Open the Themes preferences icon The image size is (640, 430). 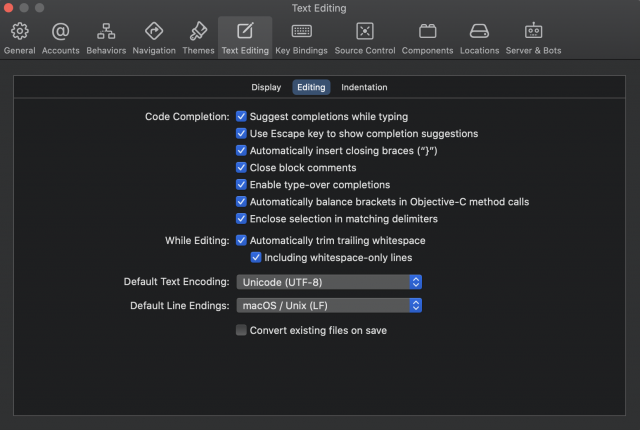[198, 31]
